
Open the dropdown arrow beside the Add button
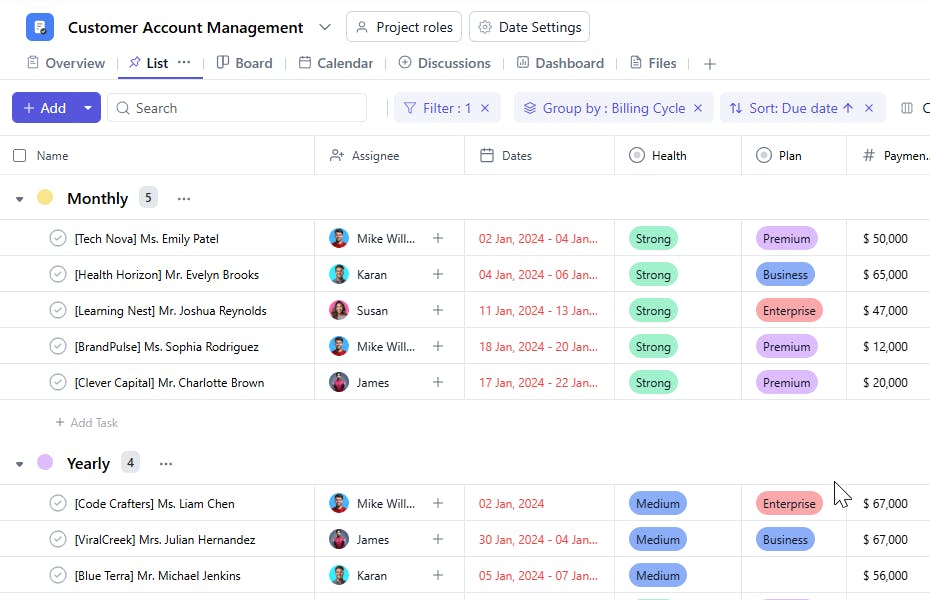88,108
